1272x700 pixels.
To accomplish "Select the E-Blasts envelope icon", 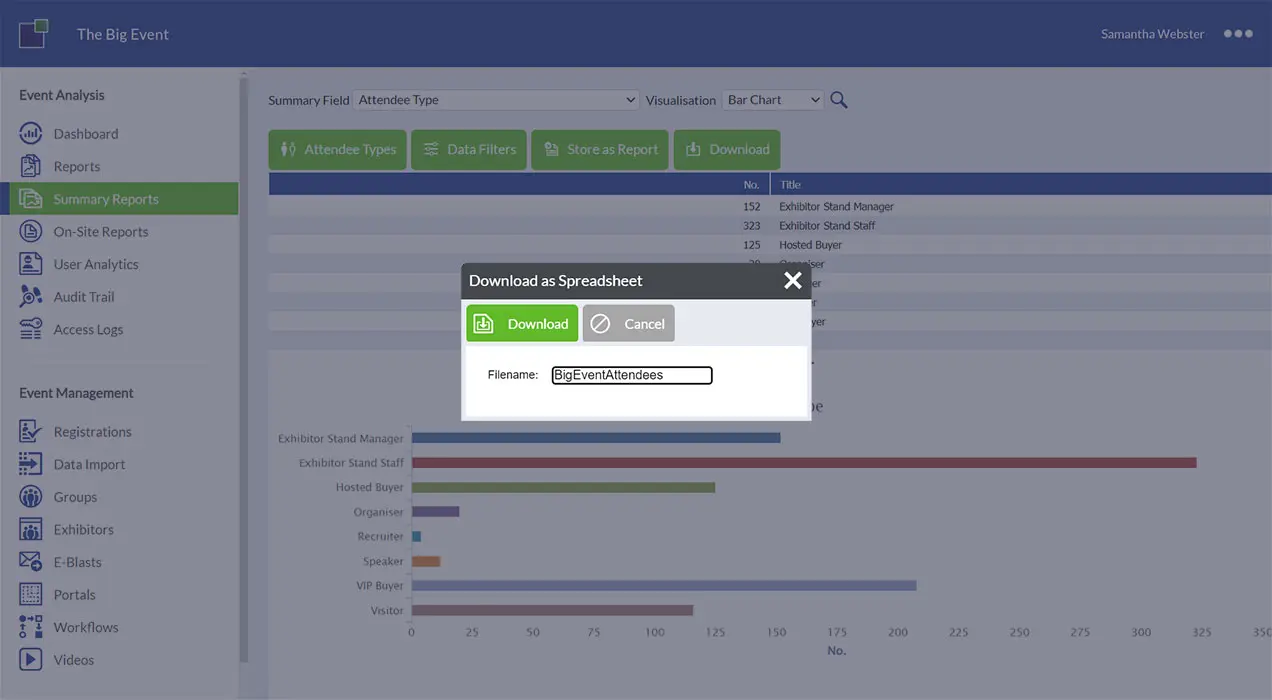I will [31, 562].
